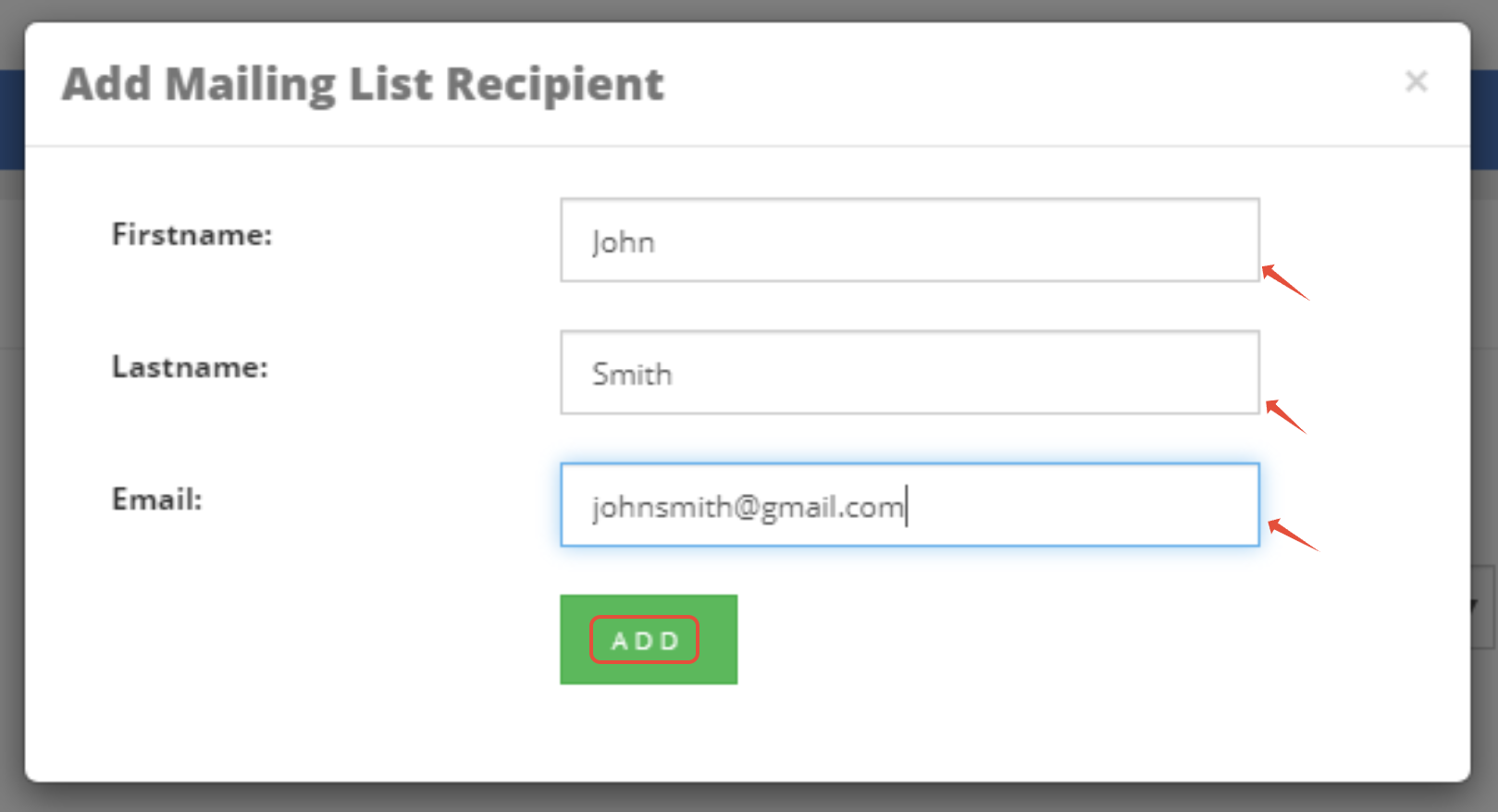The image size is (1498, 812).
Task: Click the dark blue header behind dialog
Action: (1484, 120)
